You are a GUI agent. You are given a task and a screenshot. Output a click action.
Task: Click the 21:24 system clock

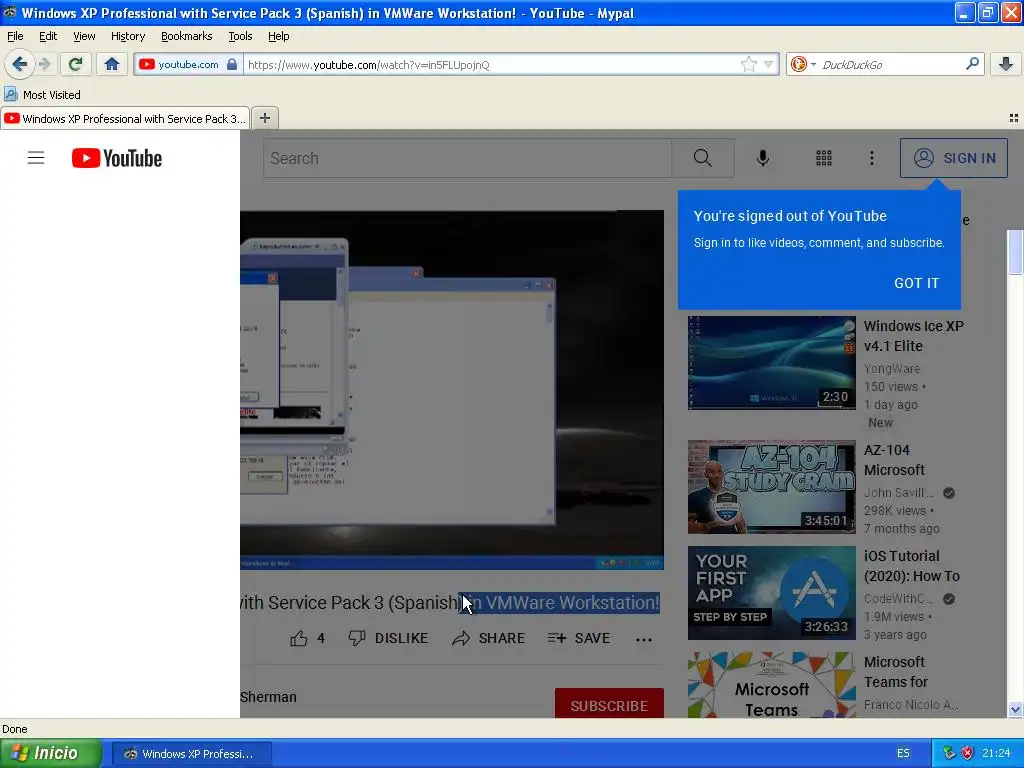click(x=996, y=753)
